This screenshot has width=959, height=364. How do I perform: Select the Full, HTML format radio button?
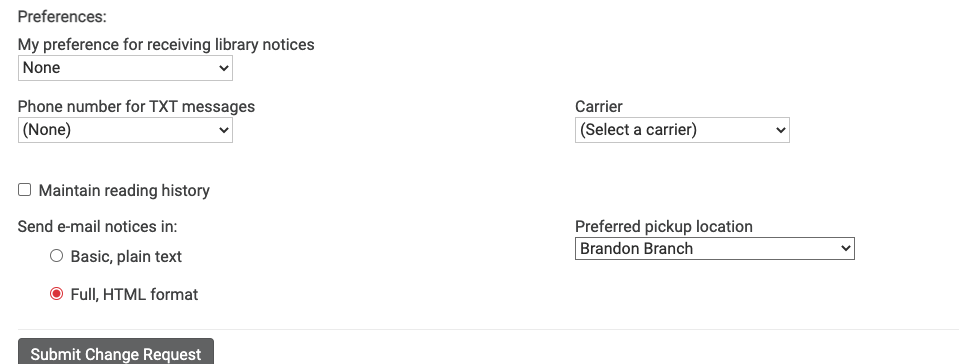(56, 294)
